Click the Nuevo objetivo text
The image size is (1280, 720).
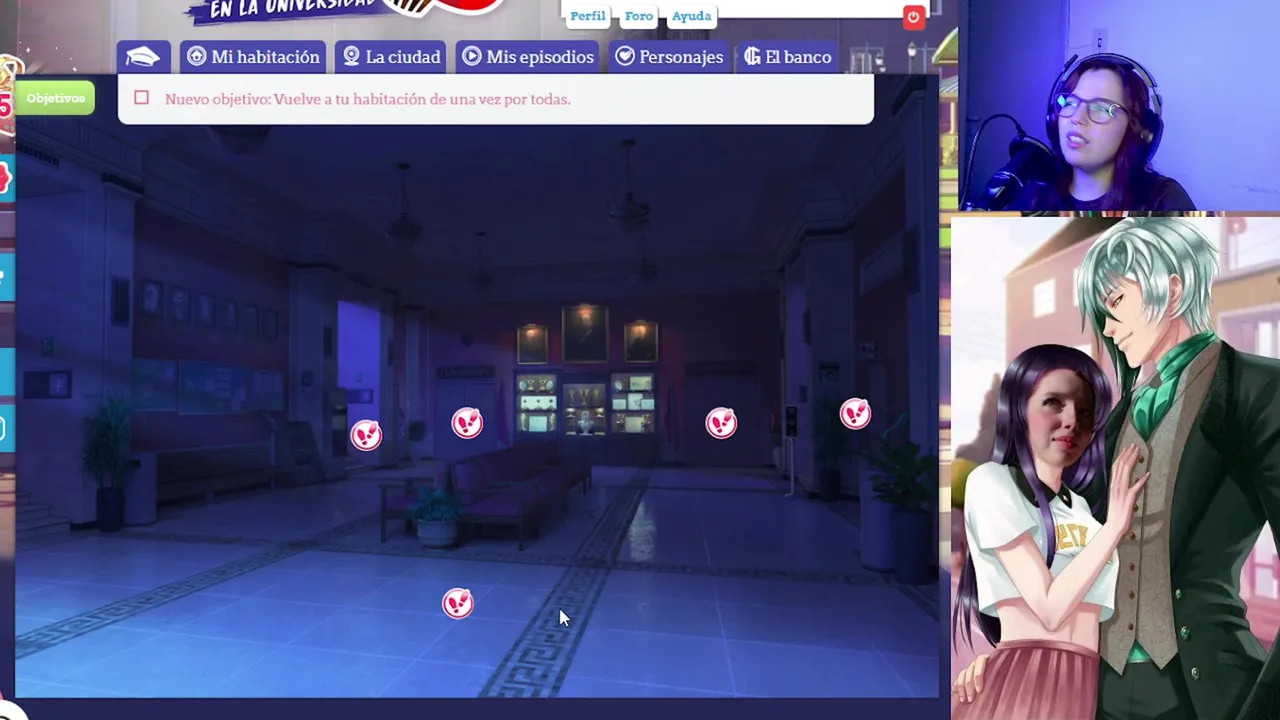click(368, 99)
